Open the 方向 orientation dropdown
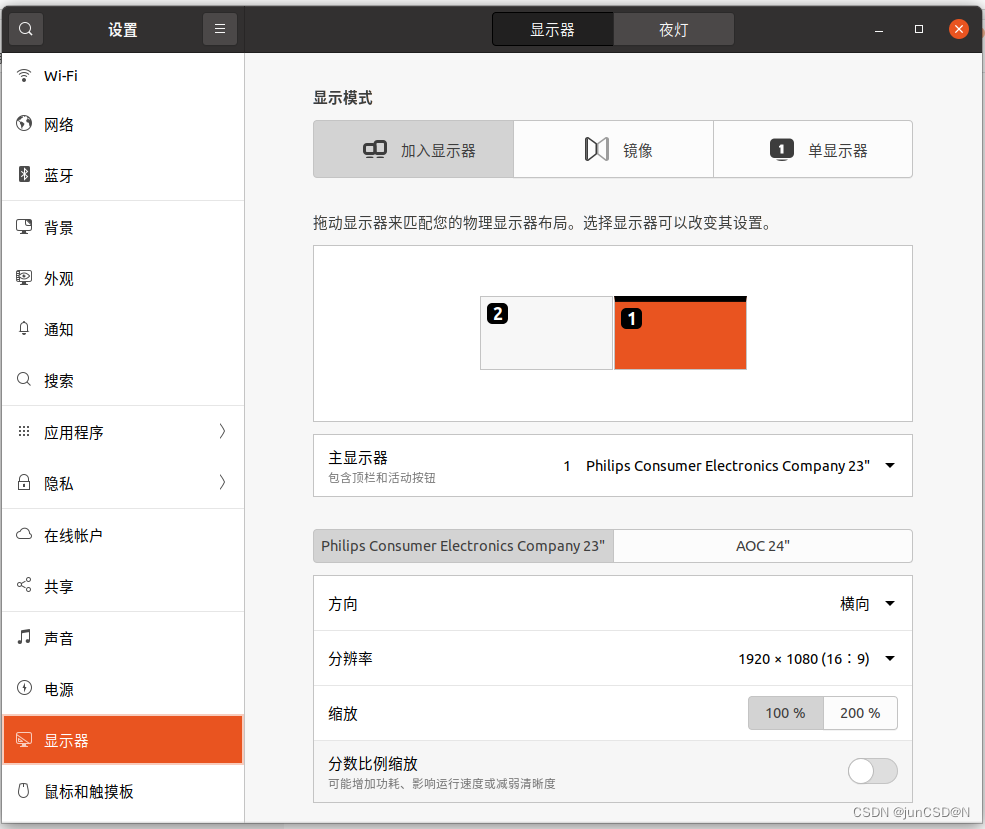The height and width of the screenshot is (829, 985). 612,604
